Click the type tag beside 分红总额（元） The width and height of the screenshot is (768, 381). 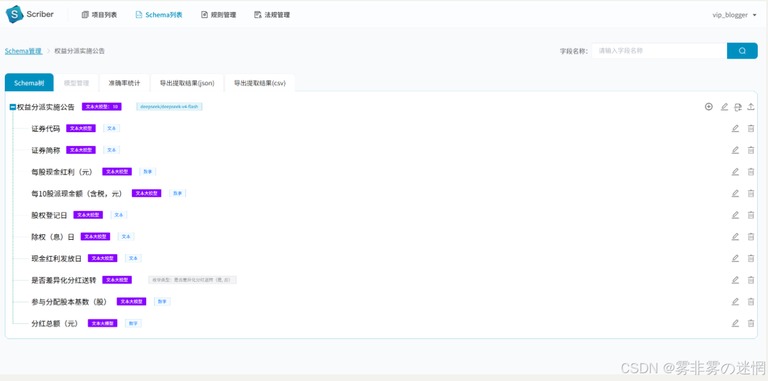point(133,323)
